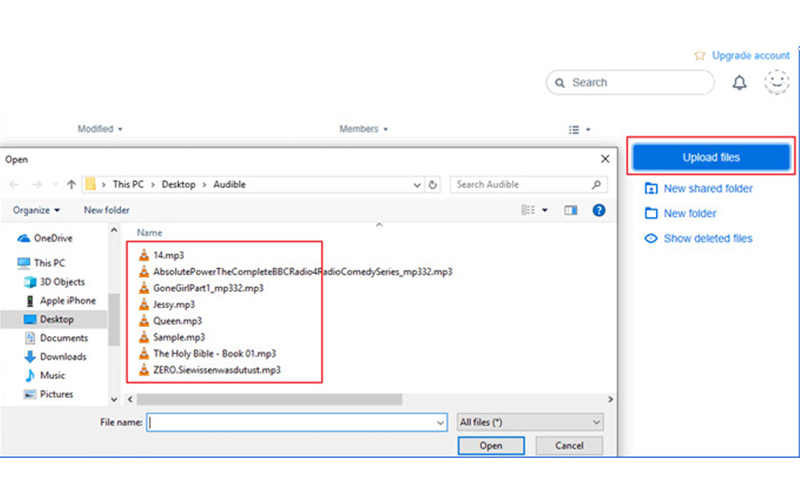
Task: Click the search magnifier in Search Audible
Action: tap(596, 185)
